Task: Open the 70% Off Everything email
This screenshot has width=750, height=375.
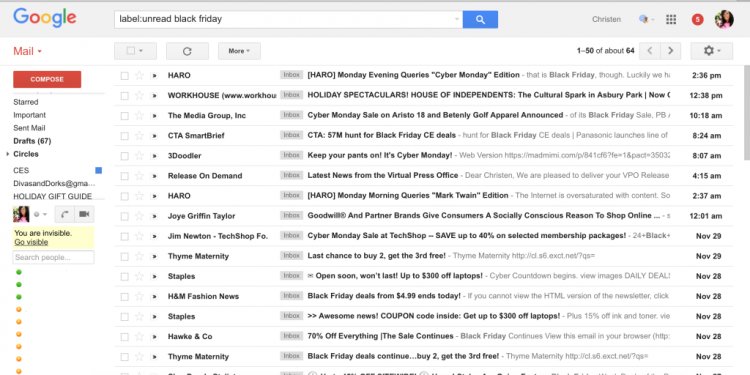Action: pyautogui.click(x=423, y=337)
